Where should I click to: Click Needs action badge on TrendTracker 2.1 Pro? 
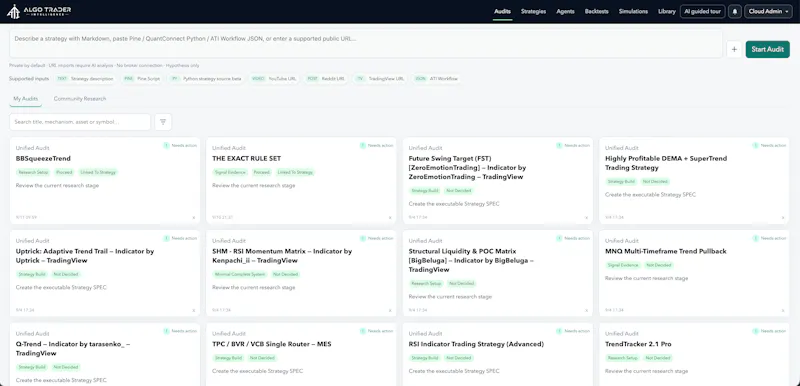click(769, 331)
